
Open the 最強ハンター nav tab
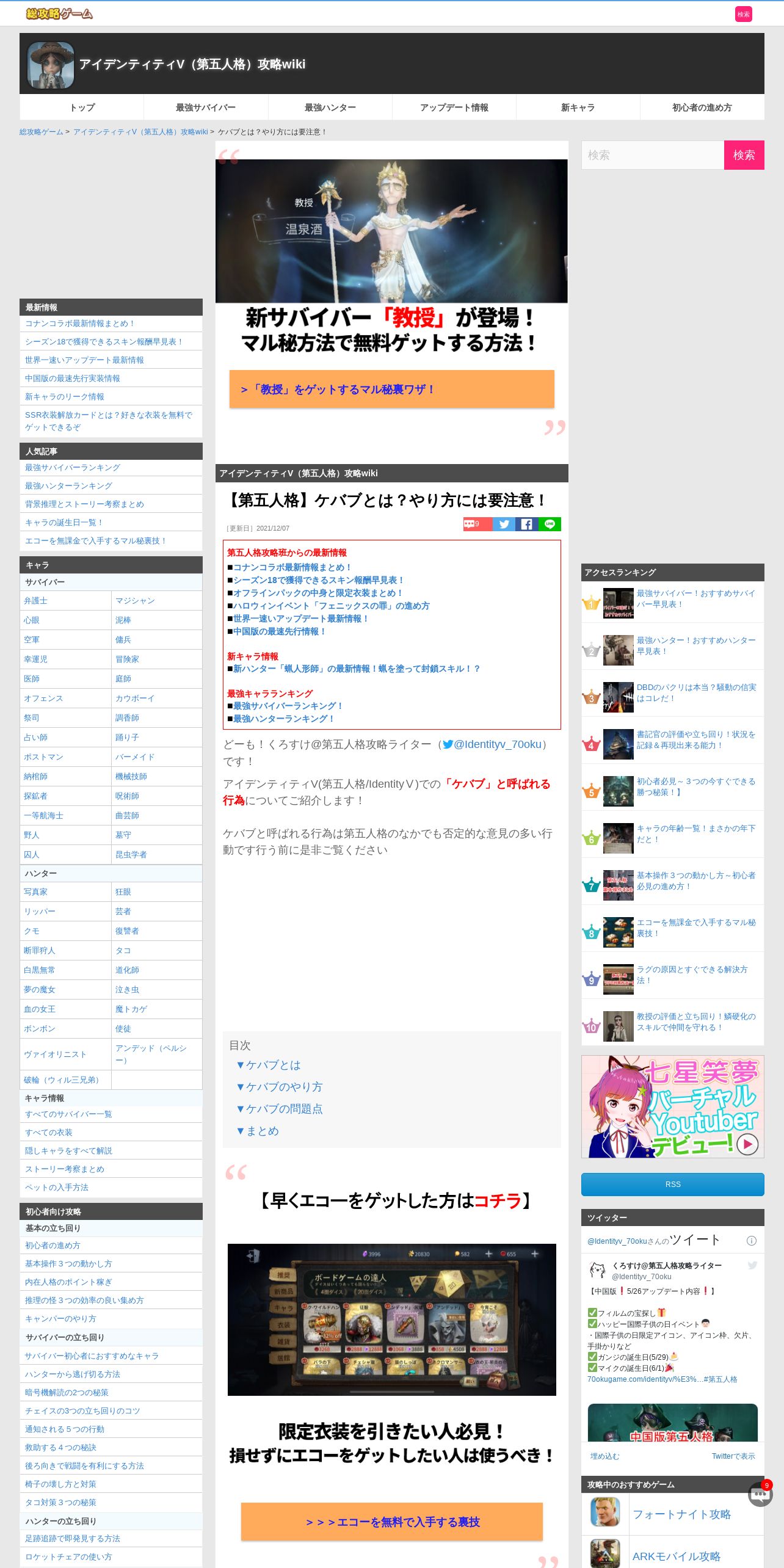[330, 107]
